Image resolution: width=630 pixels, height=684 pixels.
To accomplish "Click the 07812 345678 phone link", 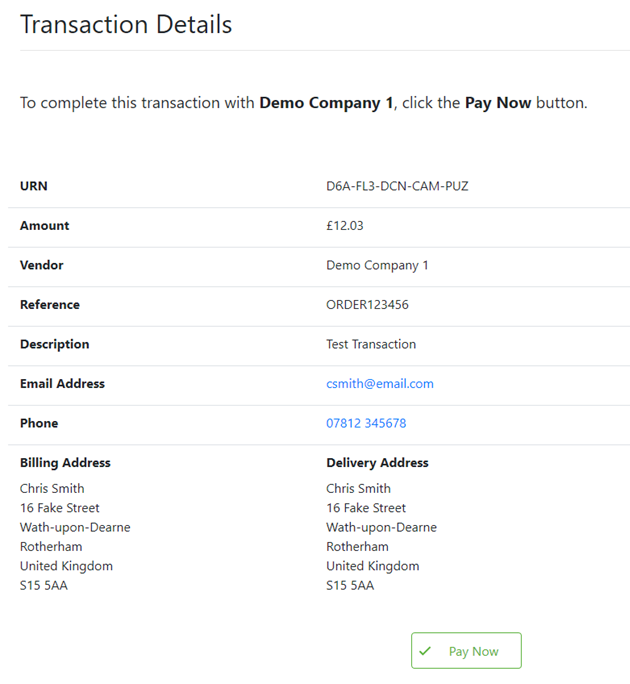I will point(366,423).
